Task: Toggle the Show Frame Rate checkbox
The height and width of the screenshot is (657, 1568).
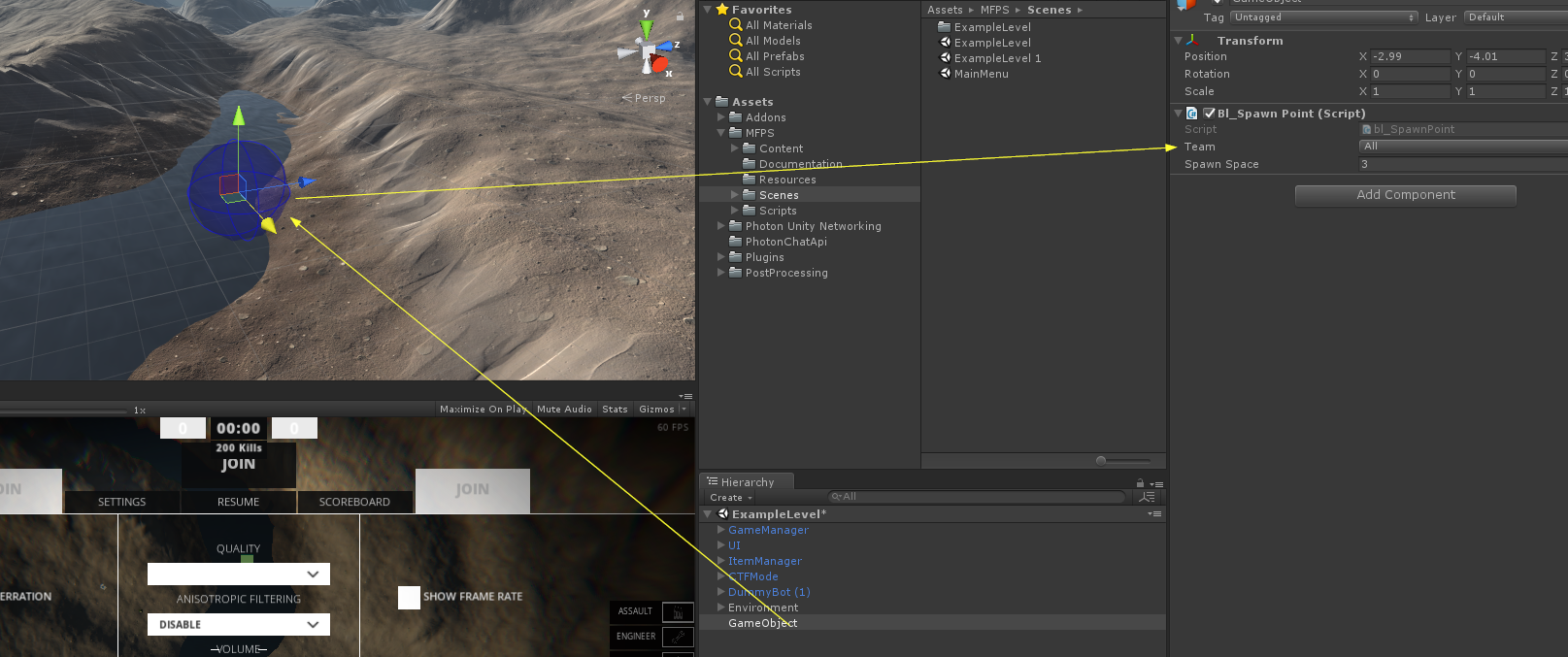Action: (409, 597)
